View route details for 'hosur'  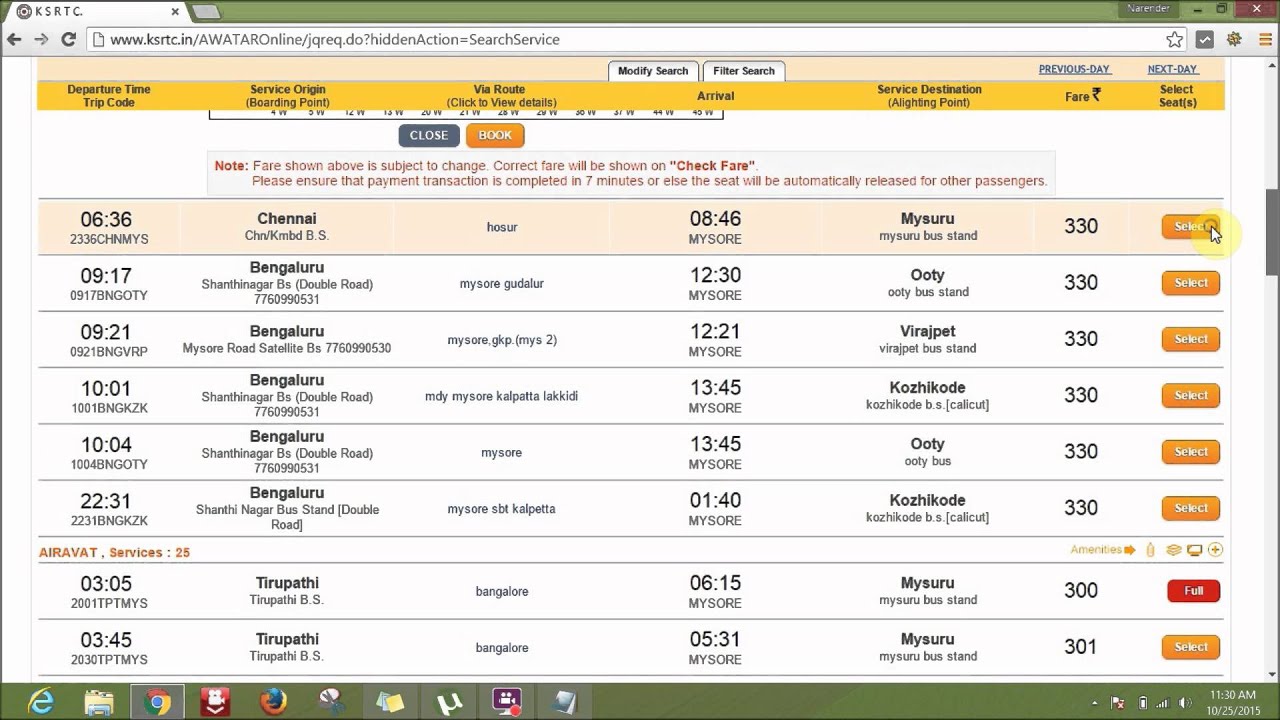point(502,227)
